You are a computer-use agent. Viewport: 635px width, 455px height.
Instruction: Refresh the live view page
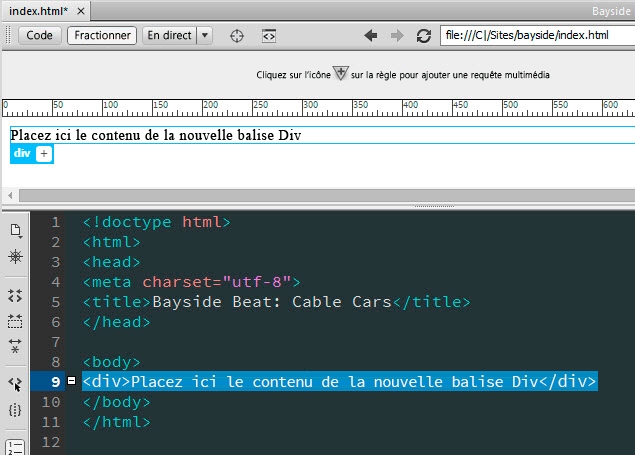pos(424,36)
